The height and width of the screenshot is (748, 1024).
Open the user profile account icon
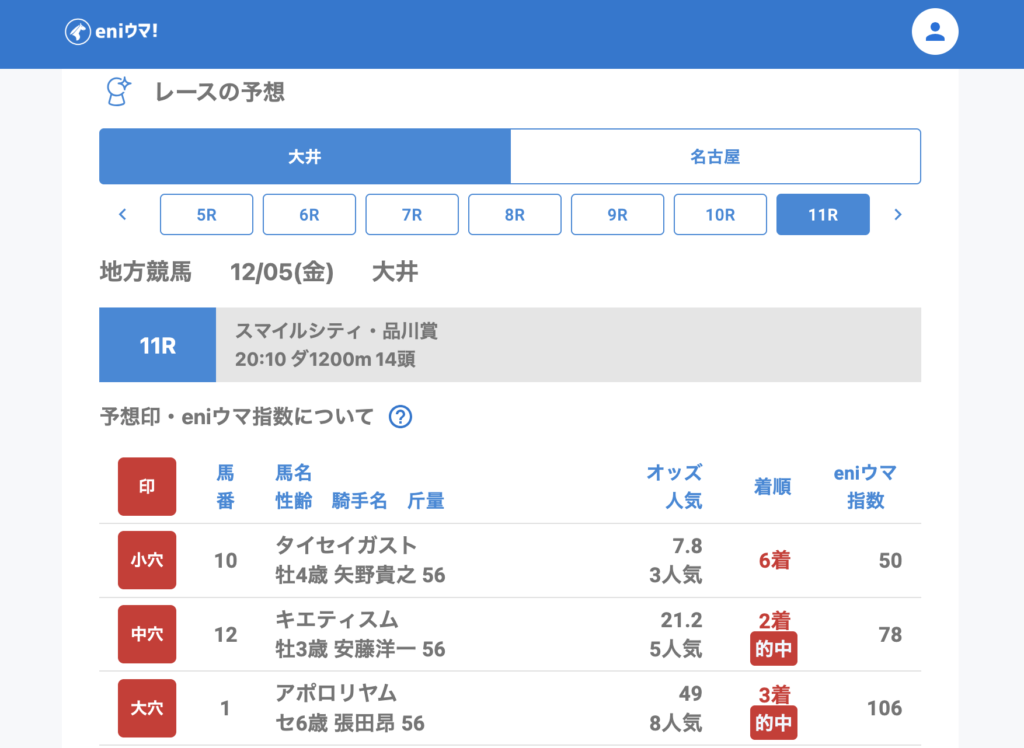[935, 32]
